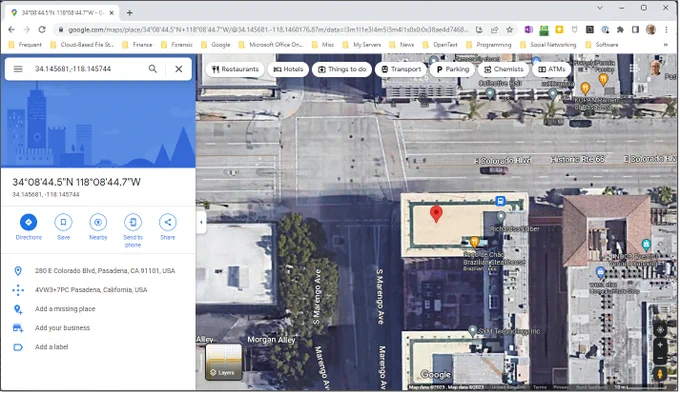Viewport: 680px width, 394px height.
Task: Open the Chrome profile avatar
Action: [651, 29]
